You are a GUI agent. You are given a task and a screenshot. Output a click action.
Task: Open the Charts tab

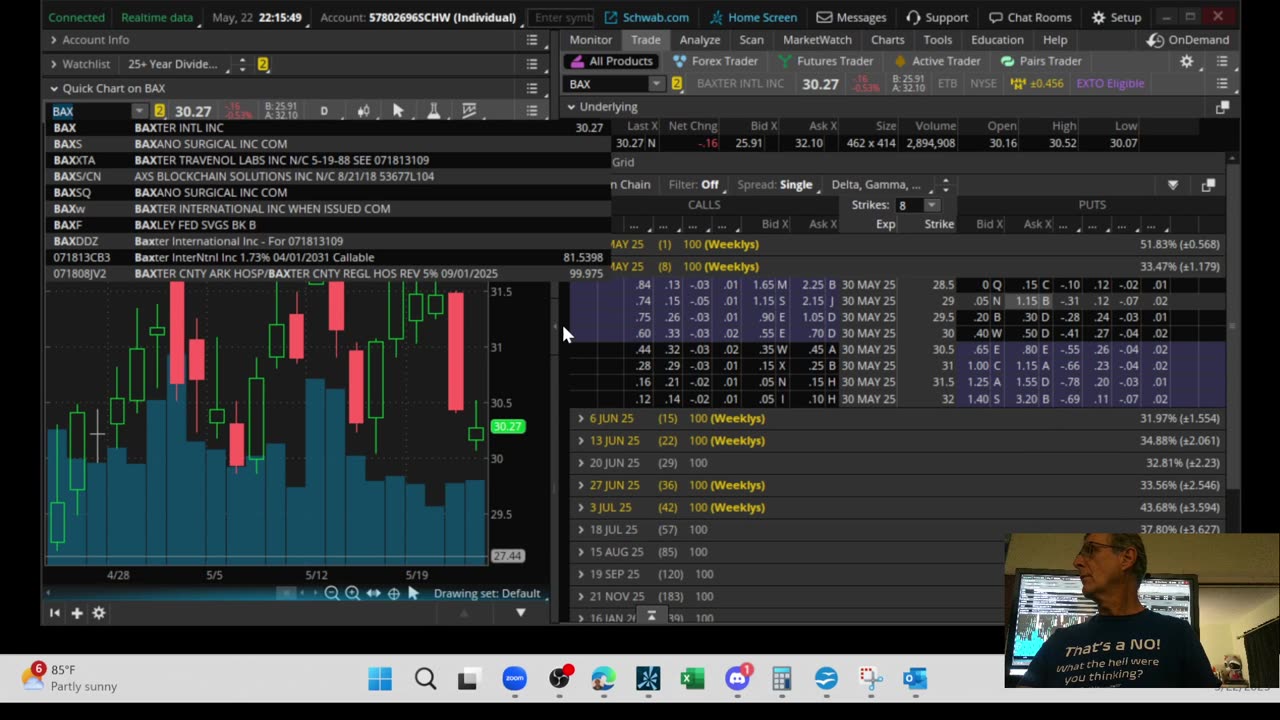887,40
